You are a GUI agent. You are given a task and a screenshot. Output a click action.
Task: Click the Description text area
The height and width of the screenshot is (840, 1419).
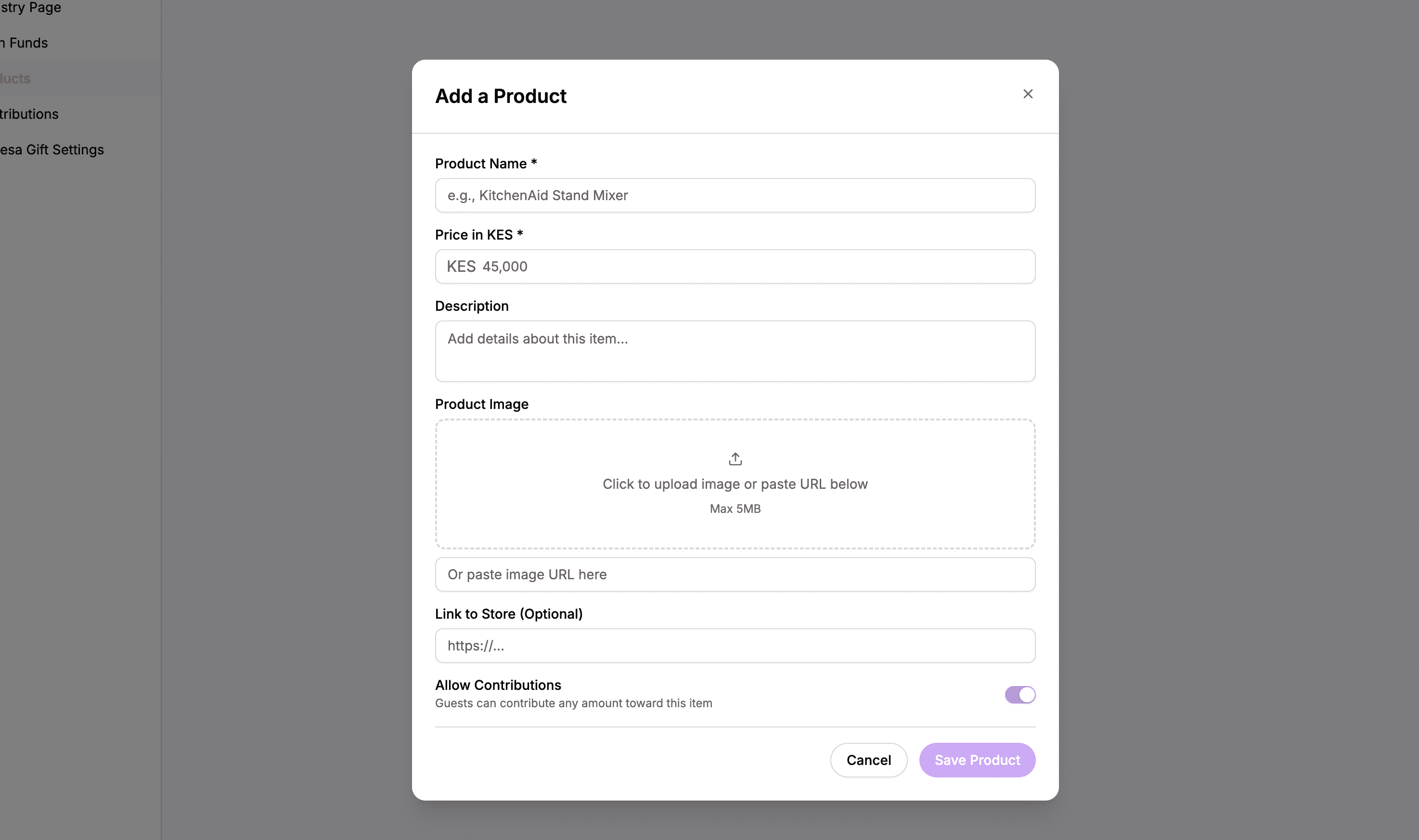pyautogui.click(x=735, y=351)
